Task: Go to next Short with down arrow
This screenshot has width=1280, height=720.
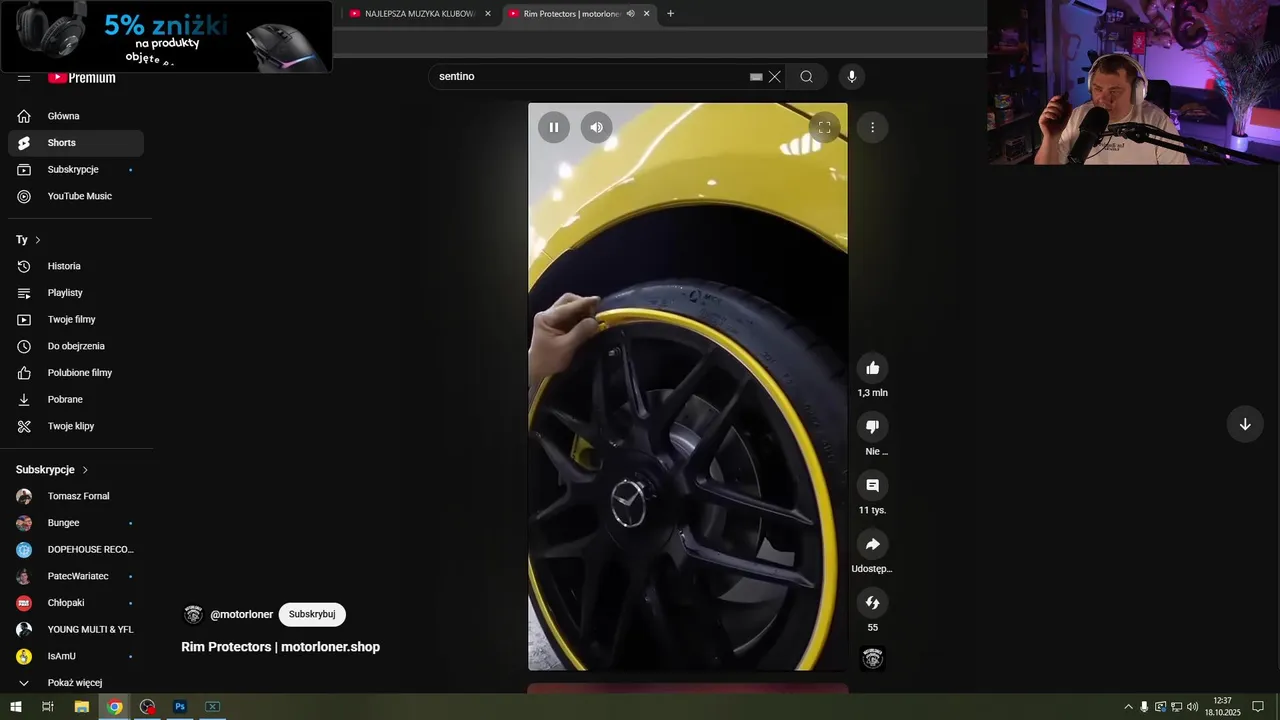Action: (1245, 424)
